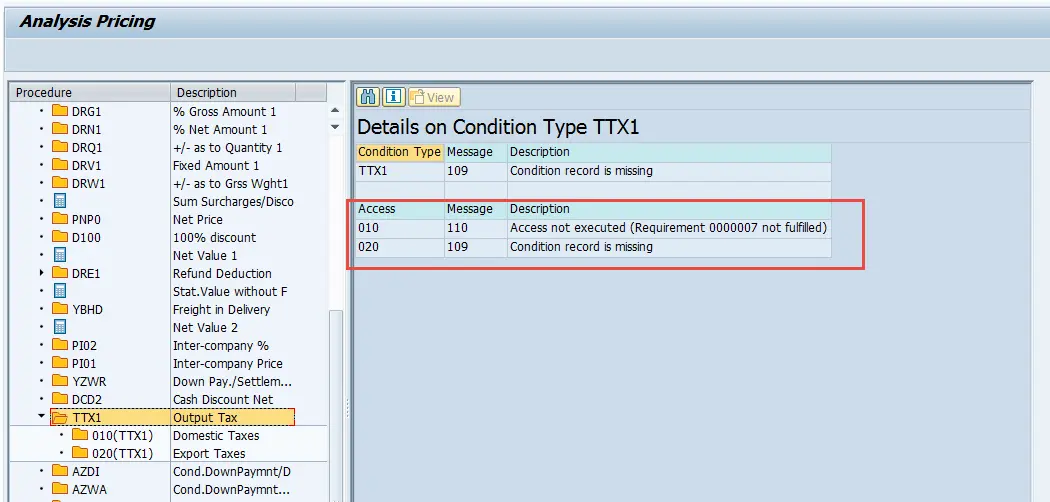This screenshot has height=502, width=1050.
Task: Click calculator icon for Net Value 1
Action: point(60,255)
